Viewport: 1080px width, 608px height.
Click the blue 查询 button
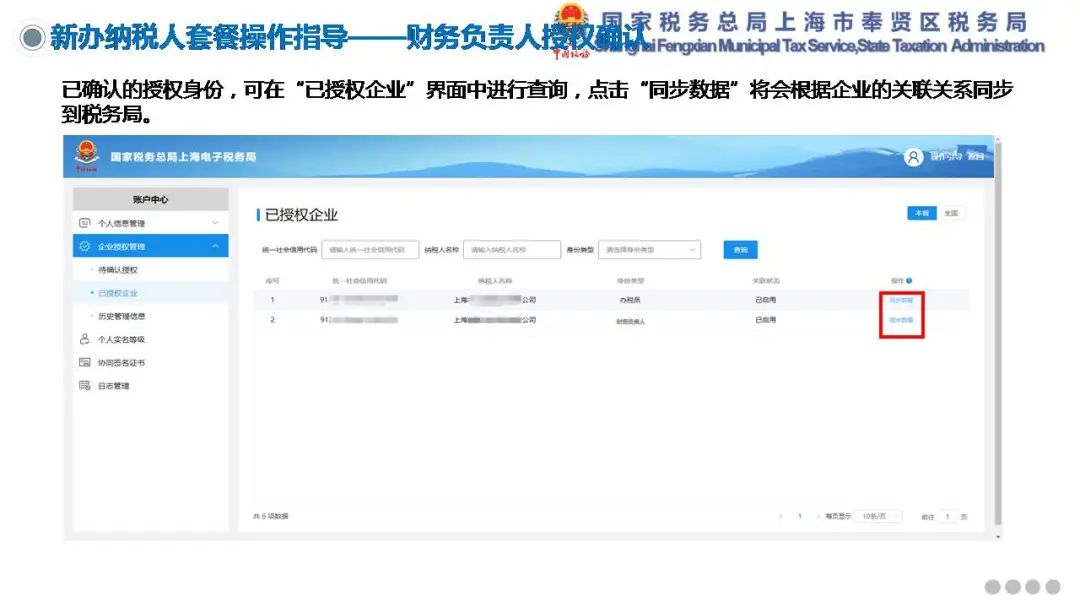click(740, 250)
